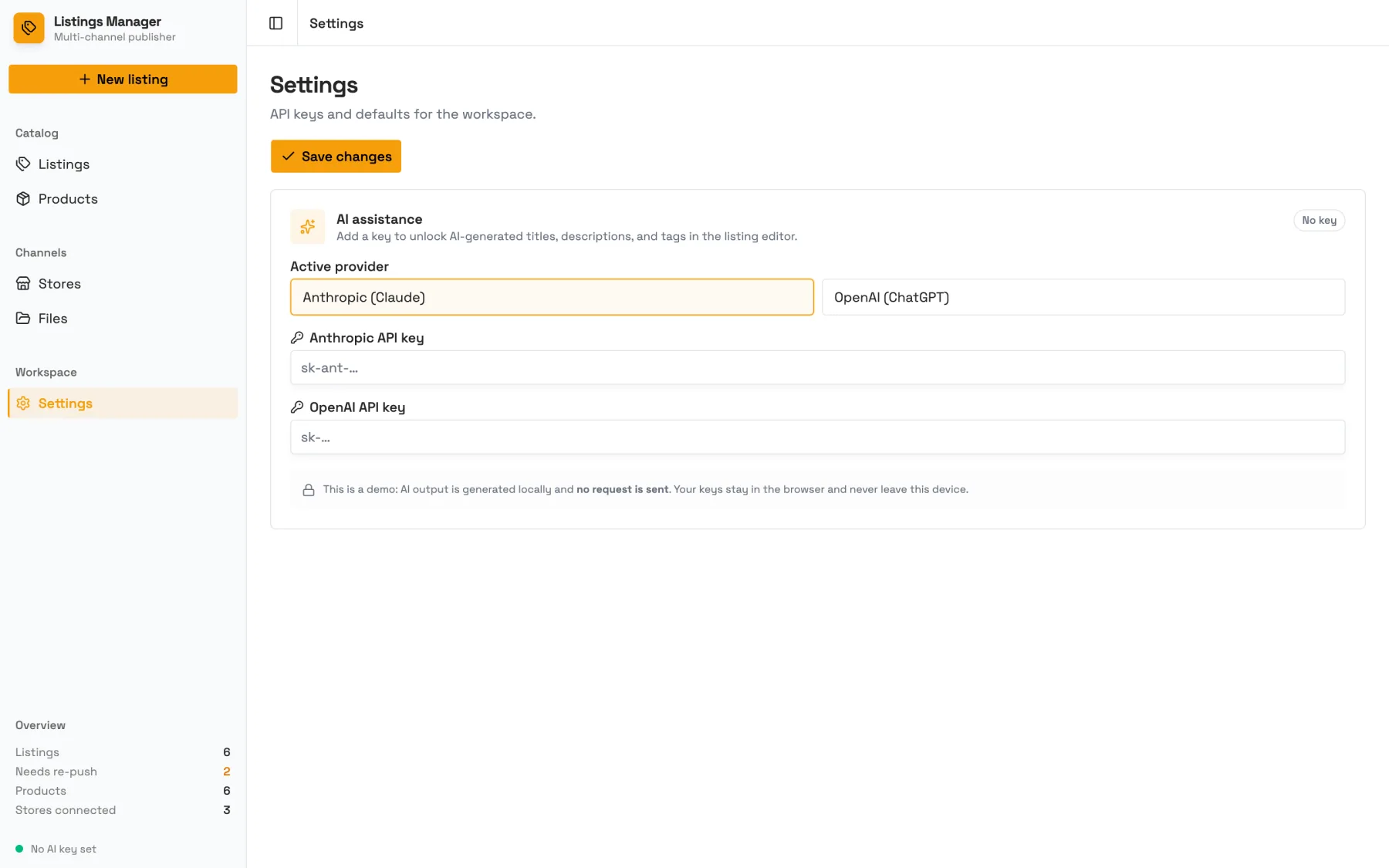Click the Listings Manager logo icon
This screenshot has height=868, width=1389.
29,28
